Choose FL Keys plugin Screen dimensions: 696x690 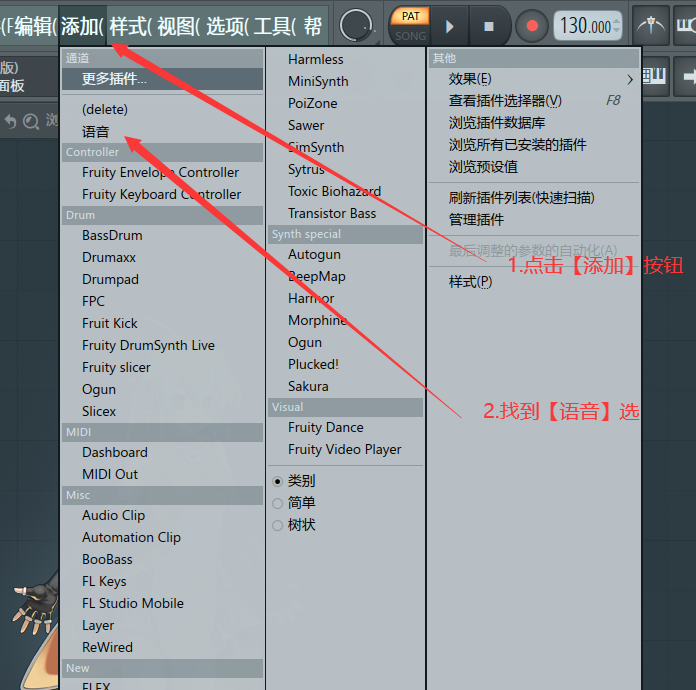162,581
